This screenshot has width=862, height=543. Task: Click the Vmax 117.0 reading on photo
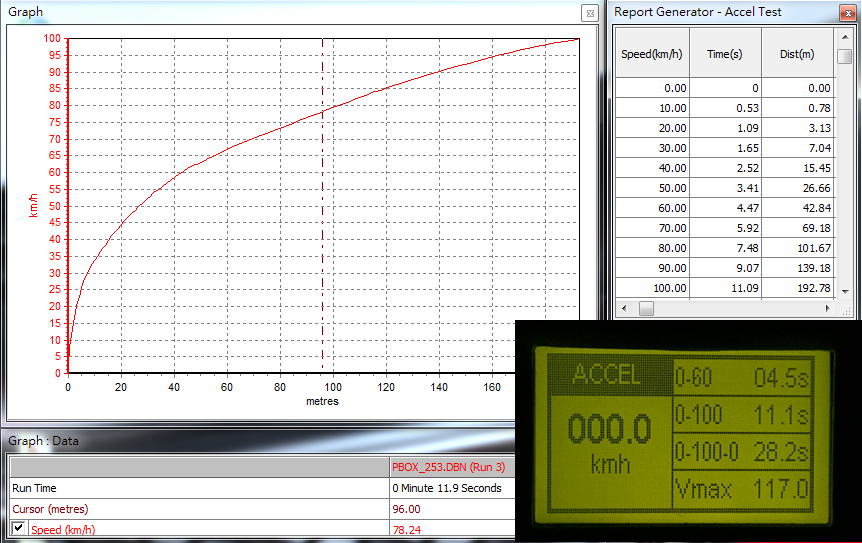click(742, 489)
